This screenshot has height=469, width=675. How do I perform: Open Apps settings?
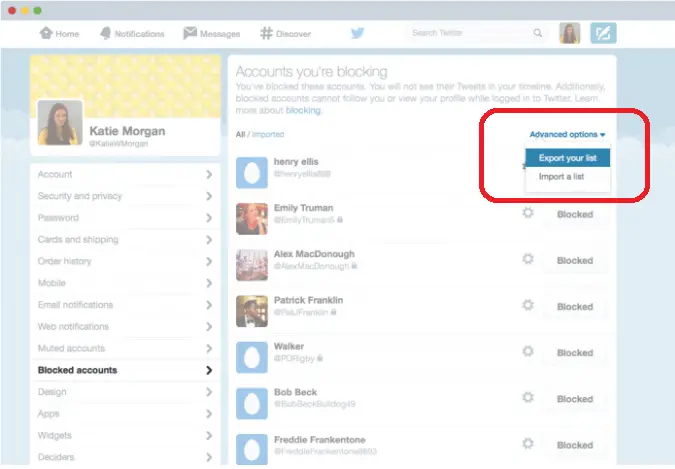[x=125, y=413]
